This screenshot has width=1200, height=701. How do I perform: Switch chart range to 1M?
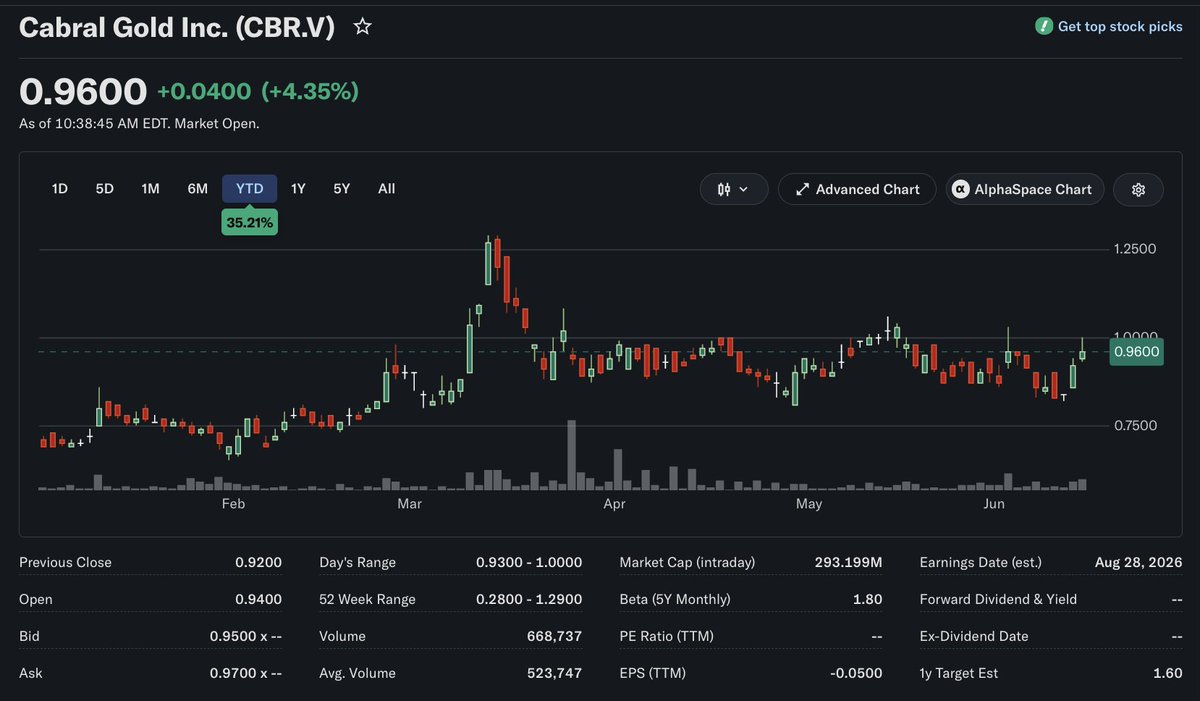tap(150, 188)
